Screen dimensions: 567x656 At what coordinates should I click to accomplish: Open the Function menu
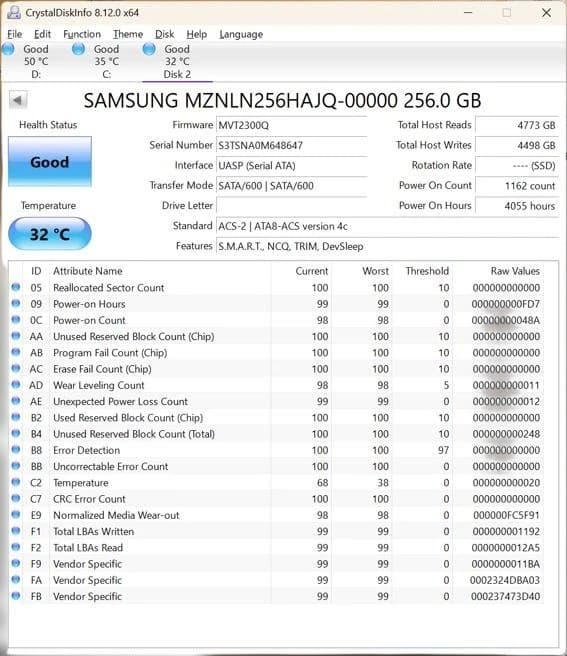pos(82,34)
